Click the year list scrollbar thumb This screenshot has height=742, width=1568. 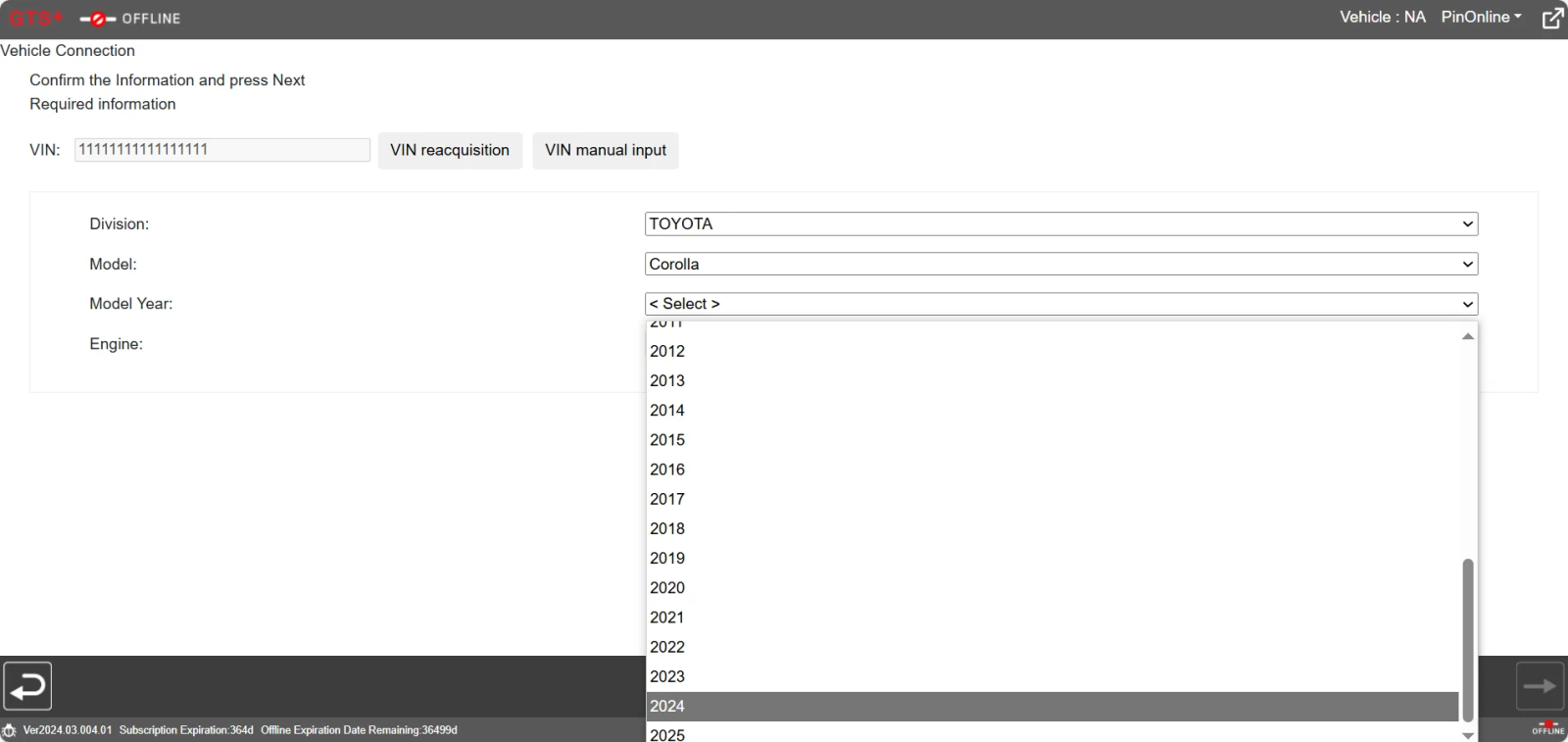[1467, 637]
